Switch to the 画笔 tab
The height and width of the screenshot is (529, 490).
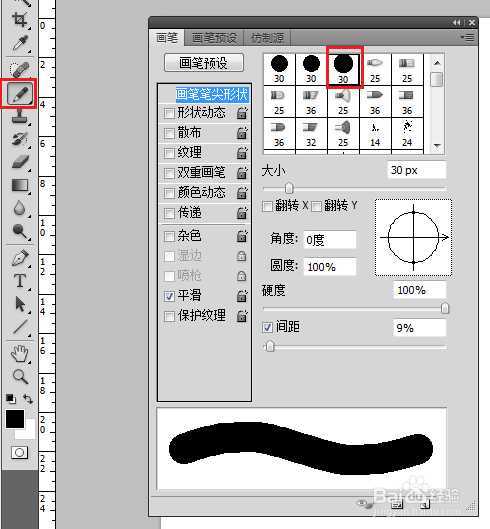(167, 37)
